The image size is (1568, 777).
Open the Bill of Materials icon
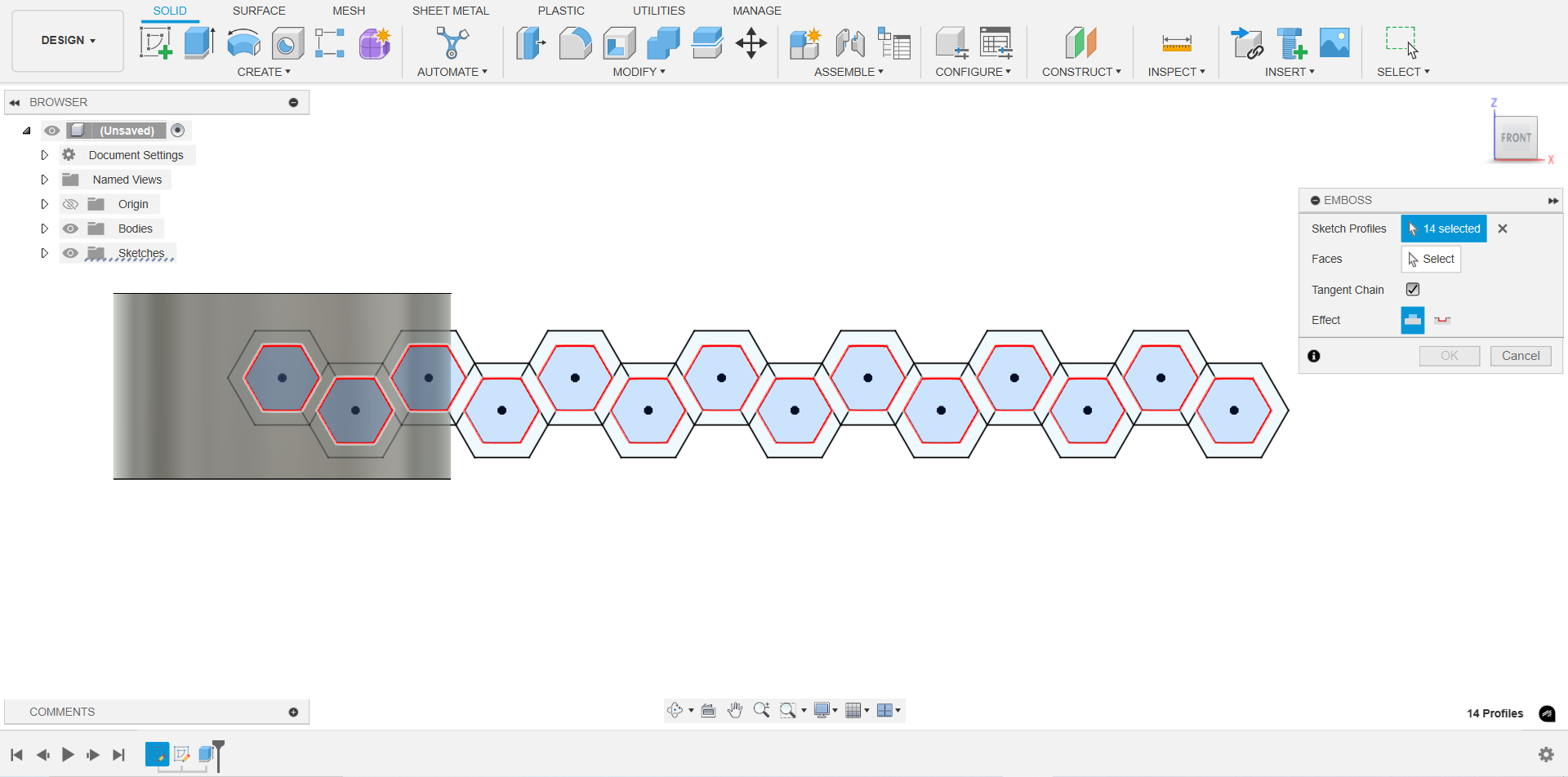(894, 42)
